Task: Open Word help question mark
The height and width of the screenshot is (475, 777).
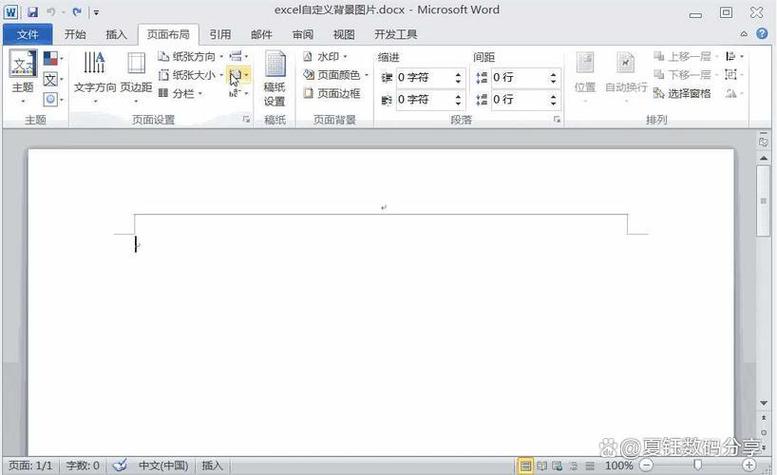Action: point(762,34)
